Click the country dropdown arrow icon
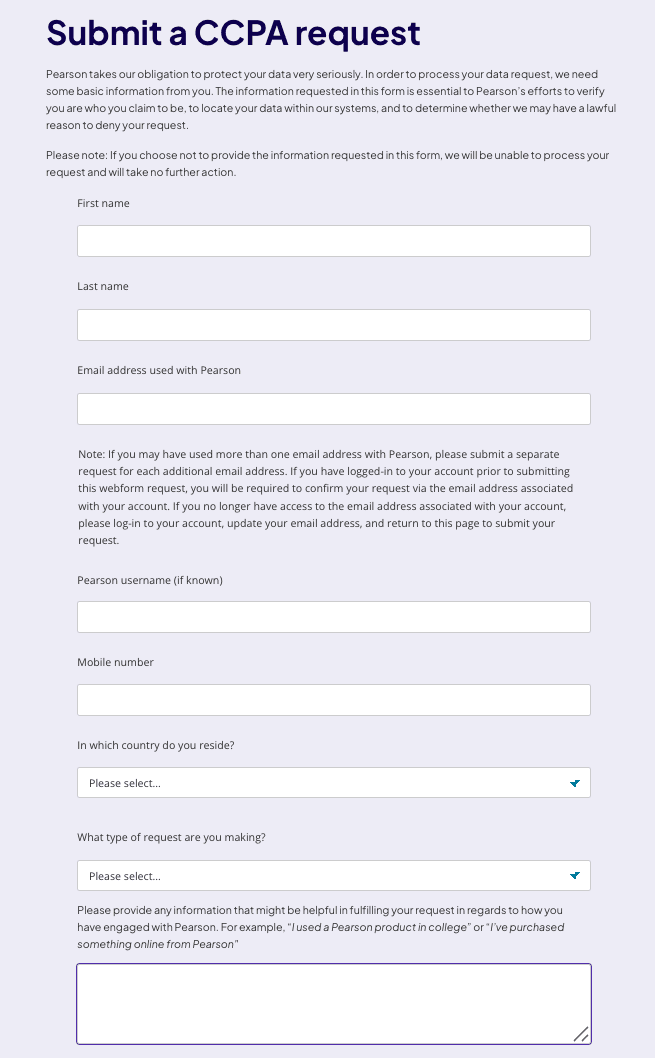The image size is (655, 1058). click(575, 783)
